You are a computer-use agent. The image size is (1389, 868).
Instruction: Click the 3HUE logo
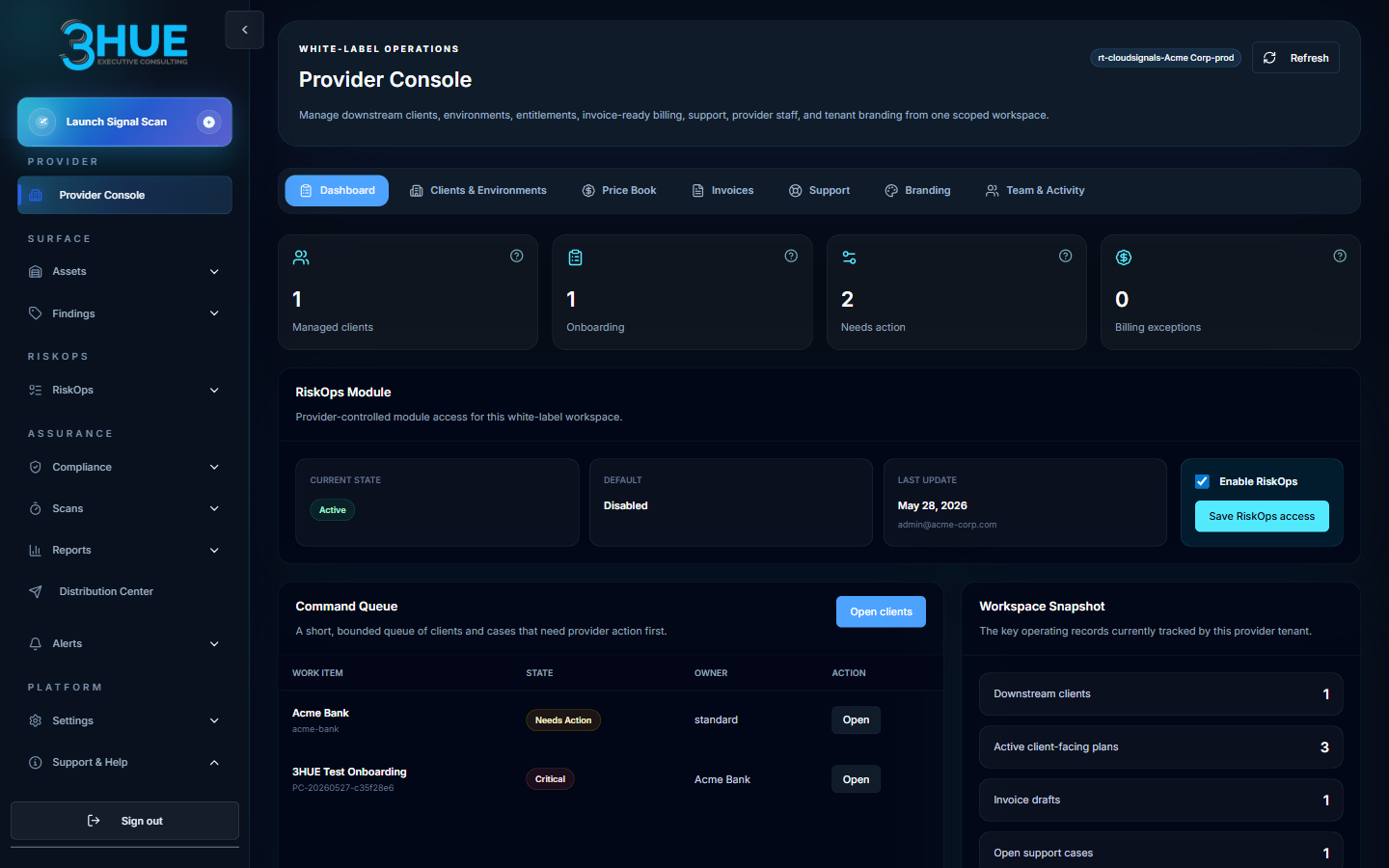[x=123, y=44]
